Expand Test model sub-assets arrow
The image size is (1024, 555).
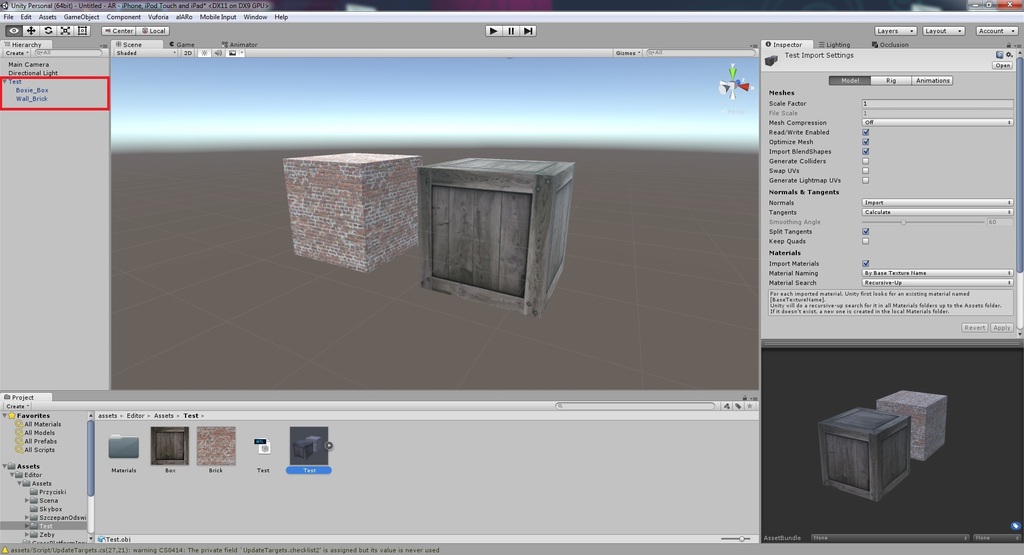tap(329, 446)
